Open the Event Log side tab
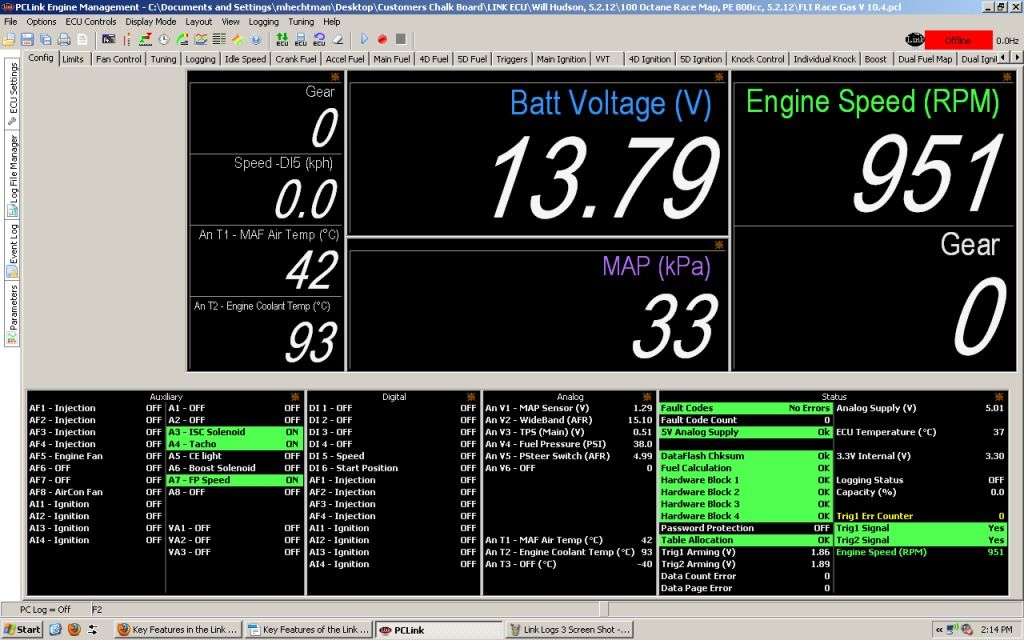The height and width of the screenshot is (640, 1024). [12, 251]
